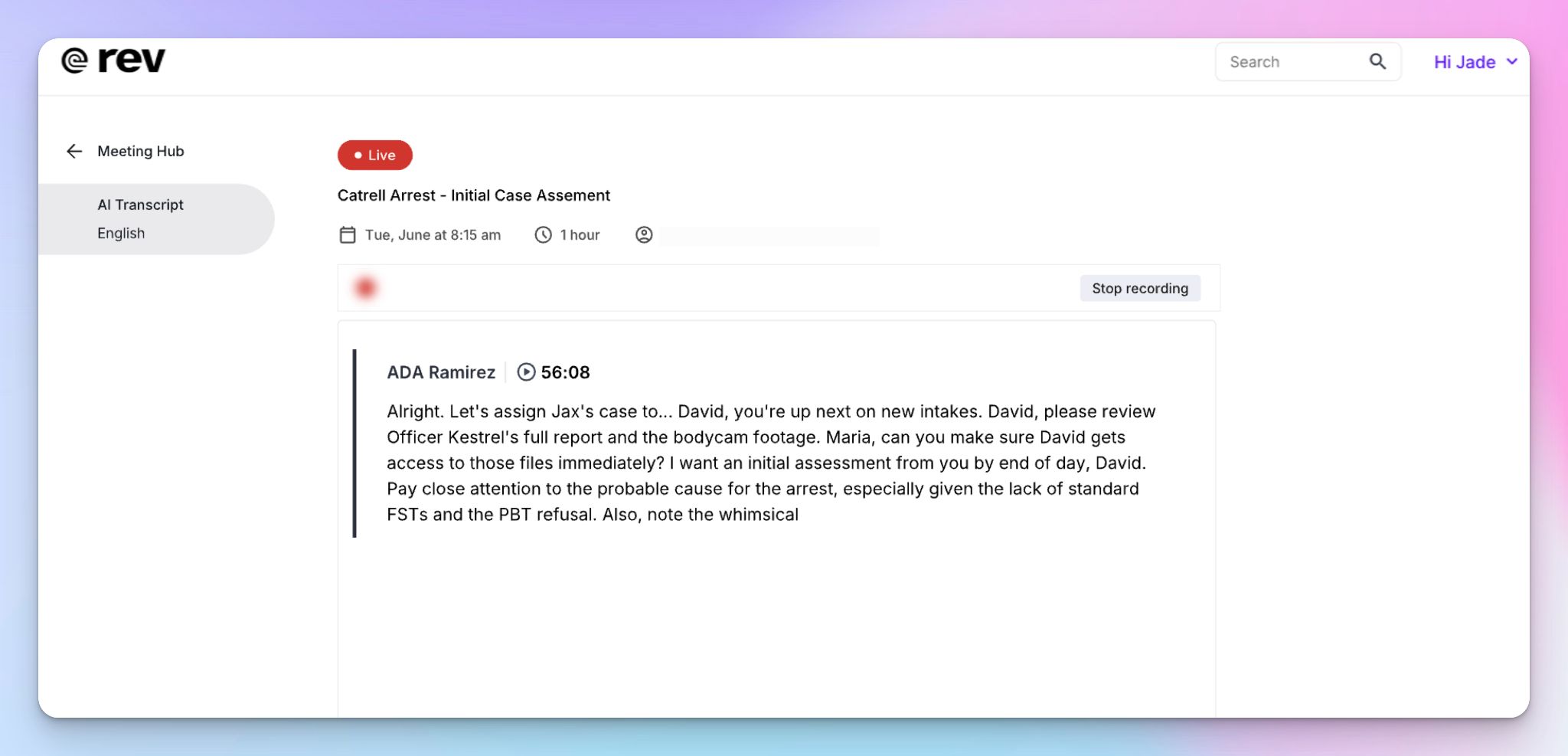This screenshot has height=756, width=1568.
Task: Click the red Live badge
Action: [375, 155]
